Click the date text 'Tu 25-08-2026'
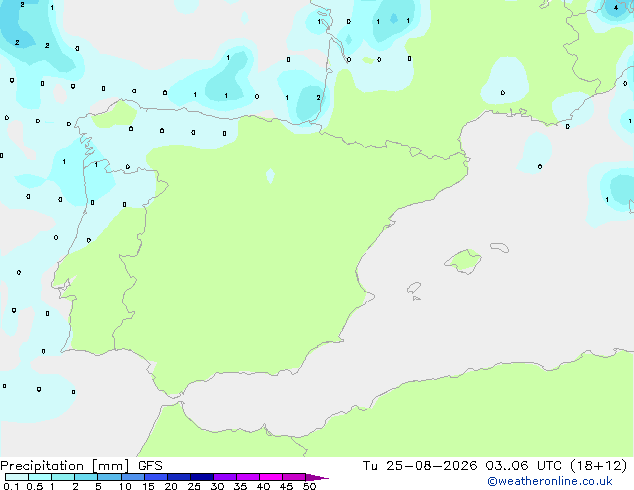Image resolution: width=634 pixels, height=490 pixels. coord(420,466)
